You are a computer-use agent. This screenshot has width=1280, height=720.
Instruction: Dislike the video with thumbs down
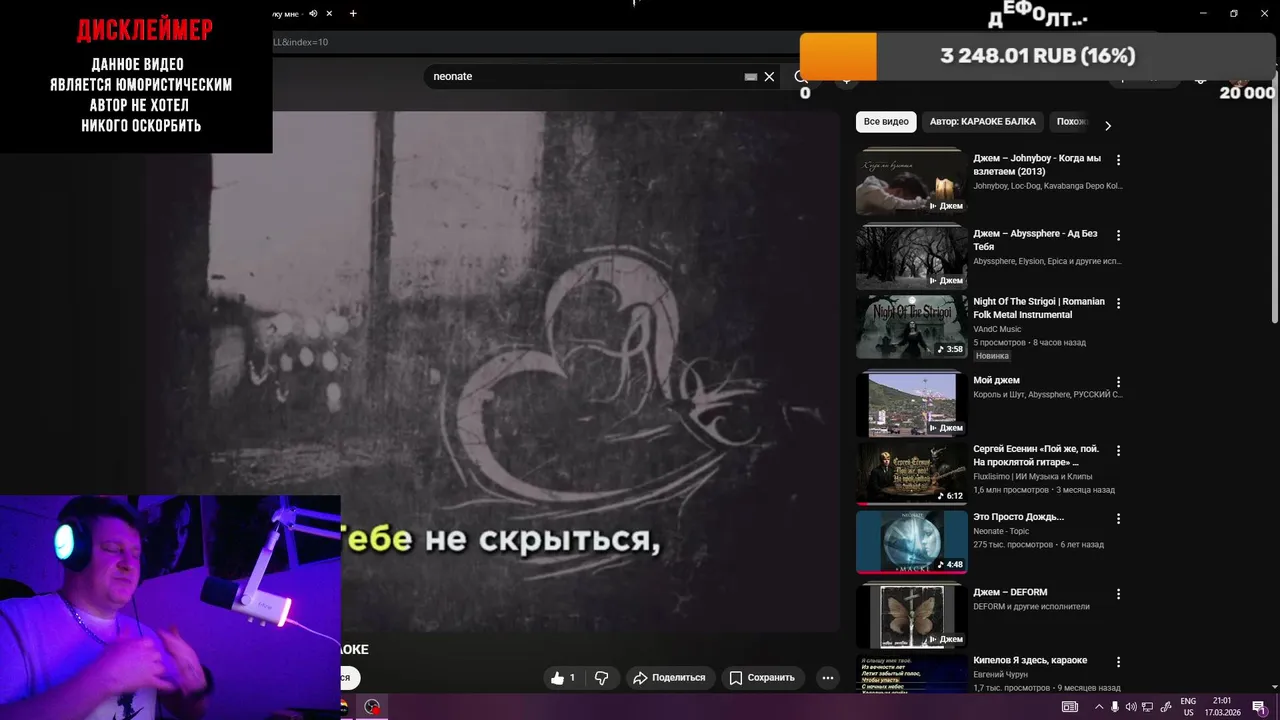pyautogui.click(x=601, y=678)
